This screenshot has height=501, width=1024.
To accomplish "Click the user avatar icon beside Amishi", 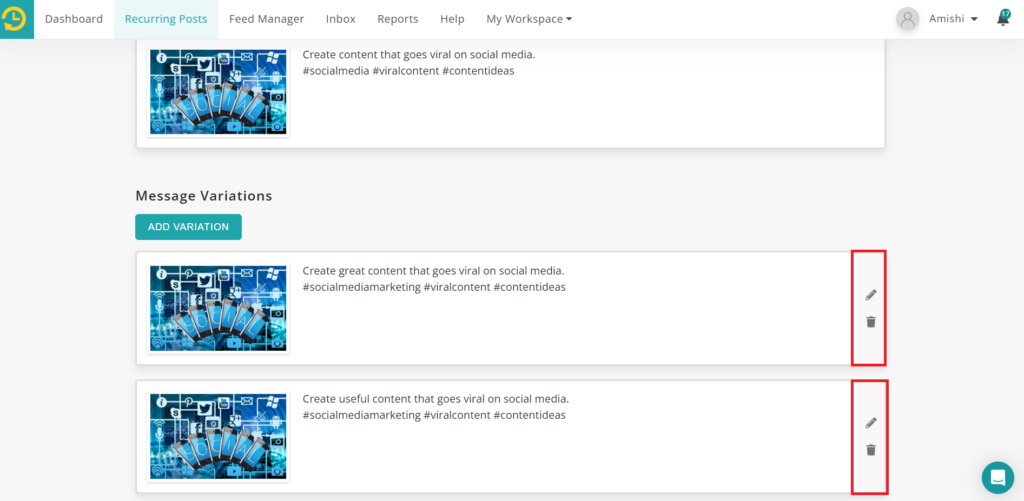I will coord(907,19).
